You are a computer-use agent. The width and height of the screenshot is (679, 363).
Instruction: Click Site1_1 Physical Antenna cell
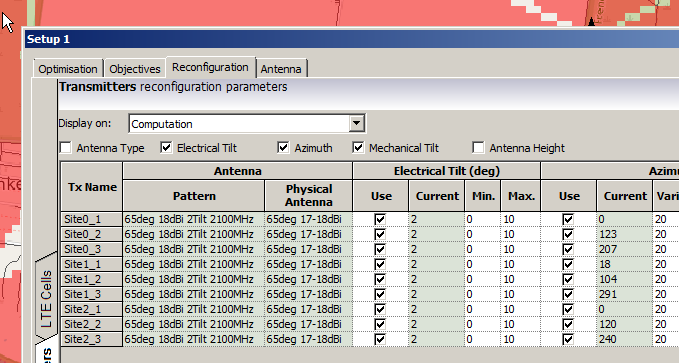(308, 264)
